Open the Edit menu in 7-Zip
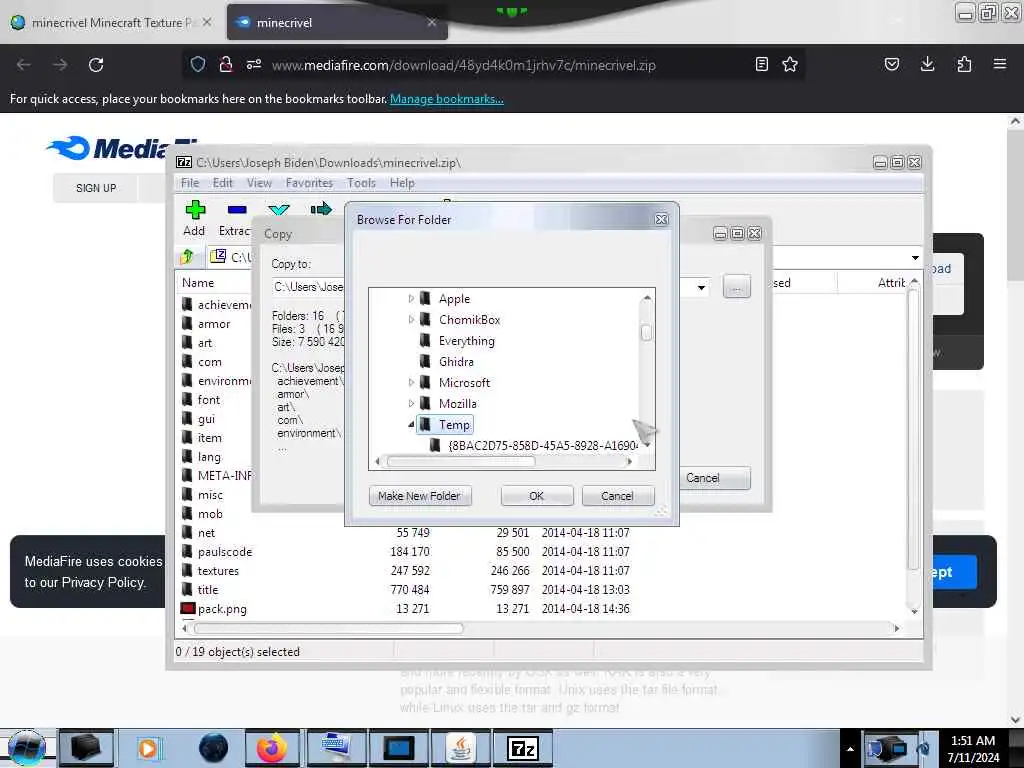 (x=222, y=183)
